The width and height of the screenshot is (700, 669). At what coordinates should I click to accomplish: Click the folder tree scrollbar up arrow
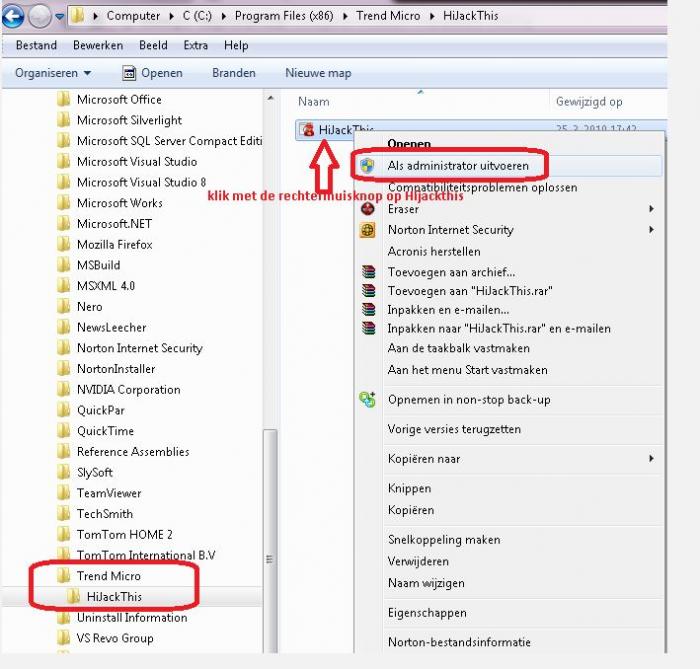270,98
